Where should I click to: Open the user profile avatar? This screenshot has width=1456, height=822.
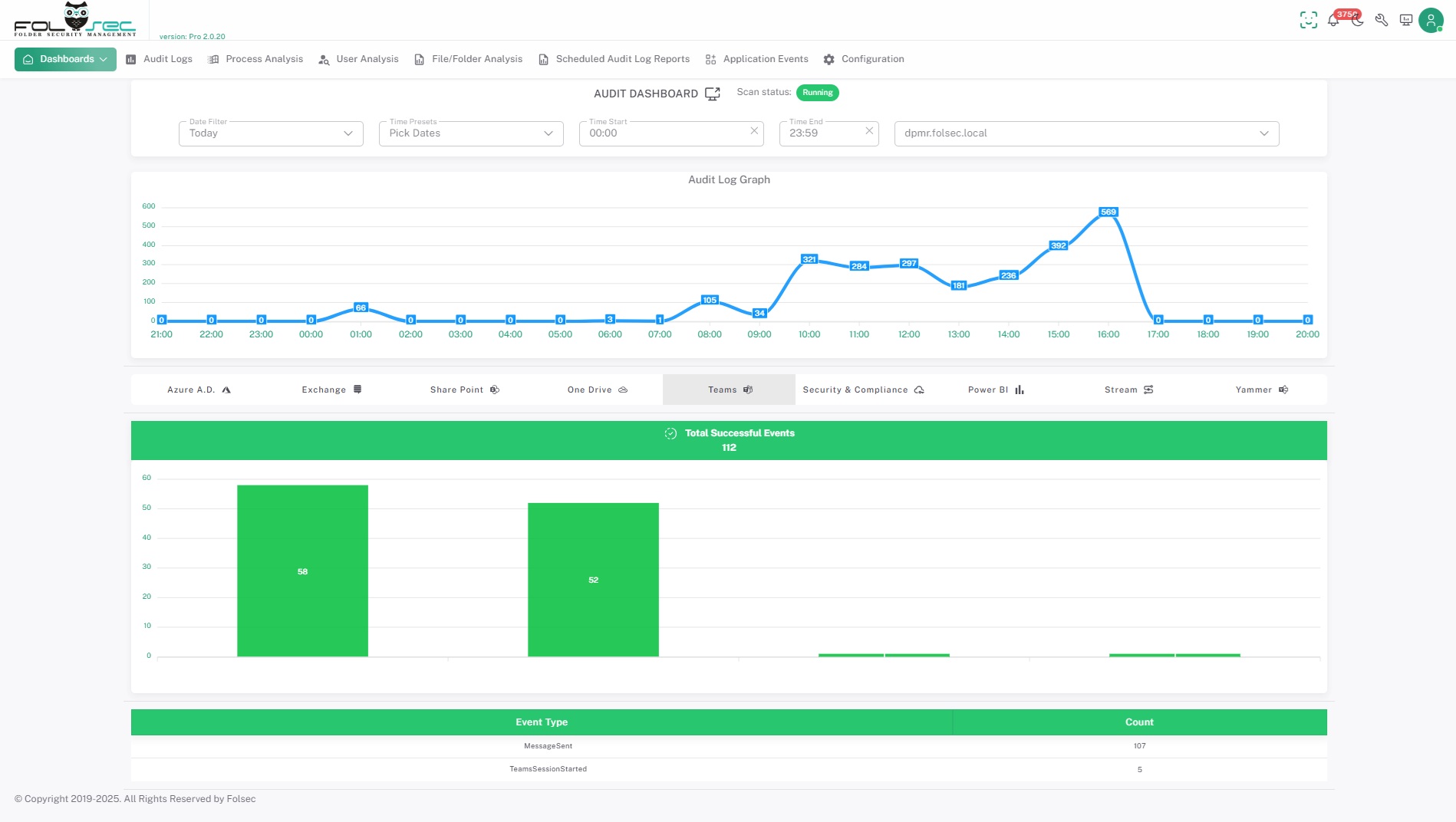1431,21
